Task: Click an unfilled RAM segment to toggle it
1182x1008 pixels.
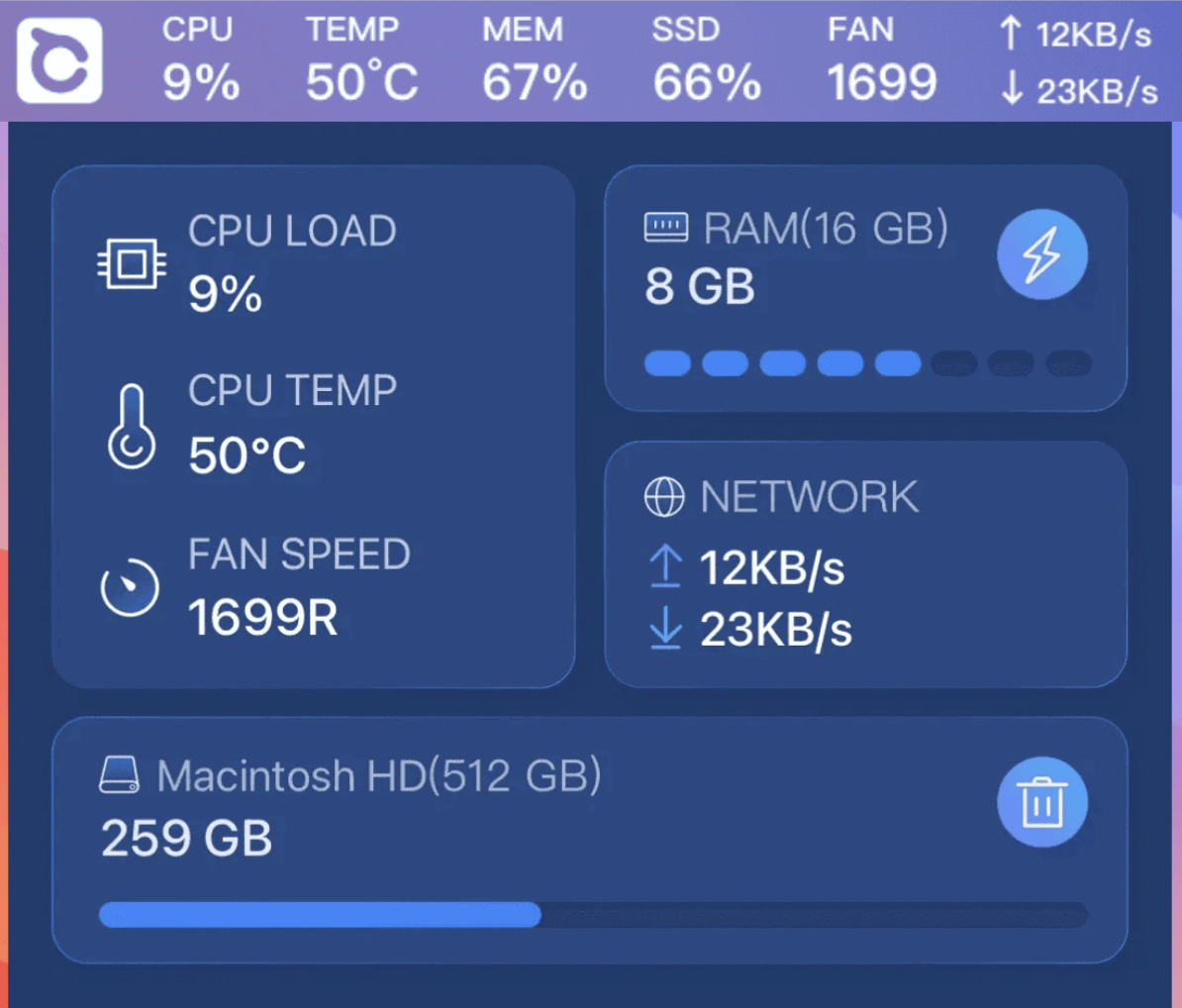Action: 953,364
